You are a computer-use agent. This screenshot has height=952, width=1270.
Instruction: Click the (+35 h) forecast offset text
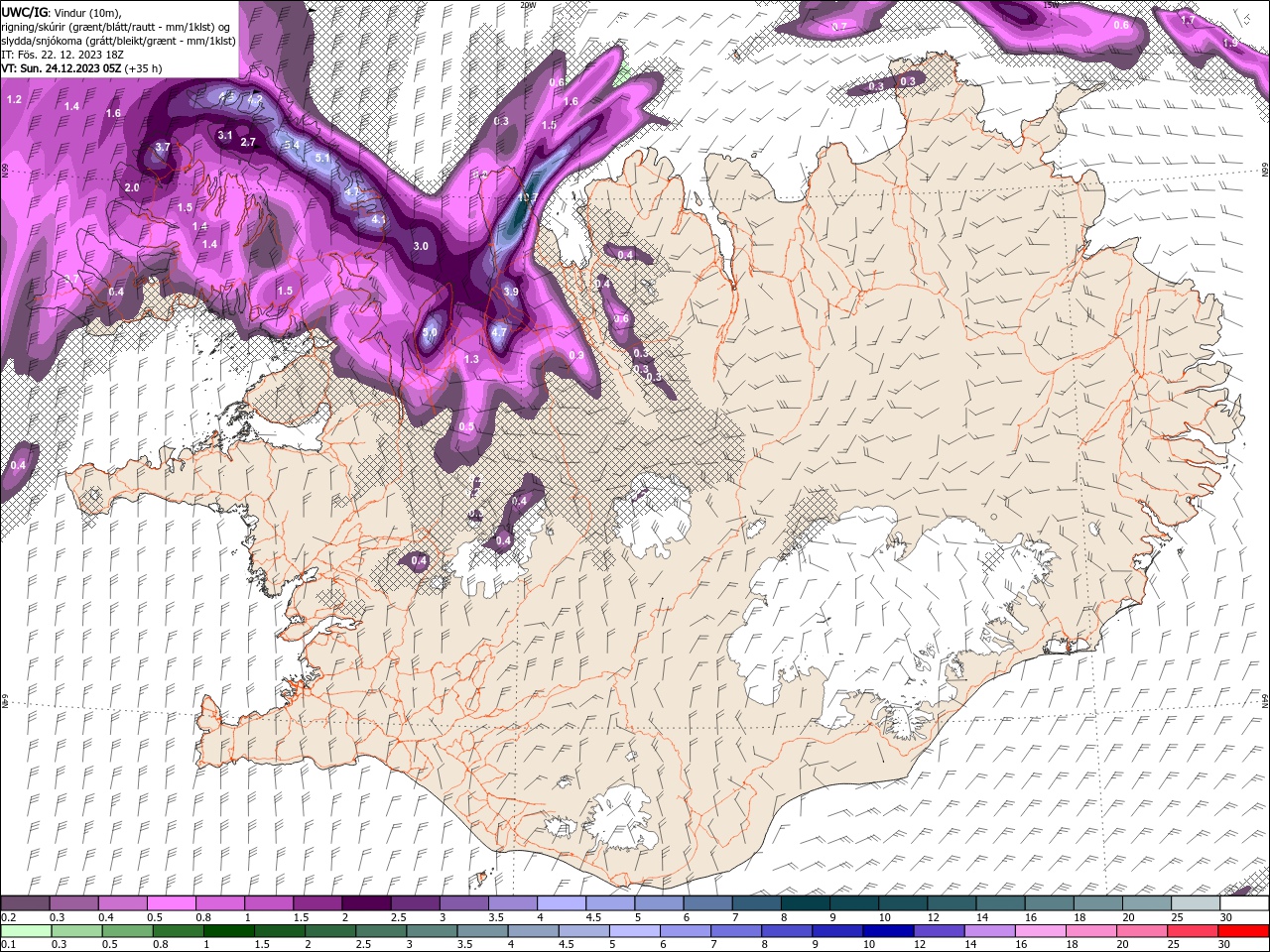tap(144, 68)
